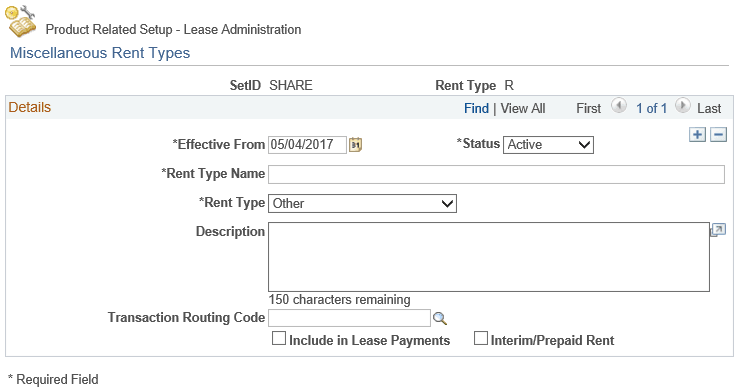This screenshot has height=392, width=737.
Task: Click View All link
Action: tap(523, 109)
